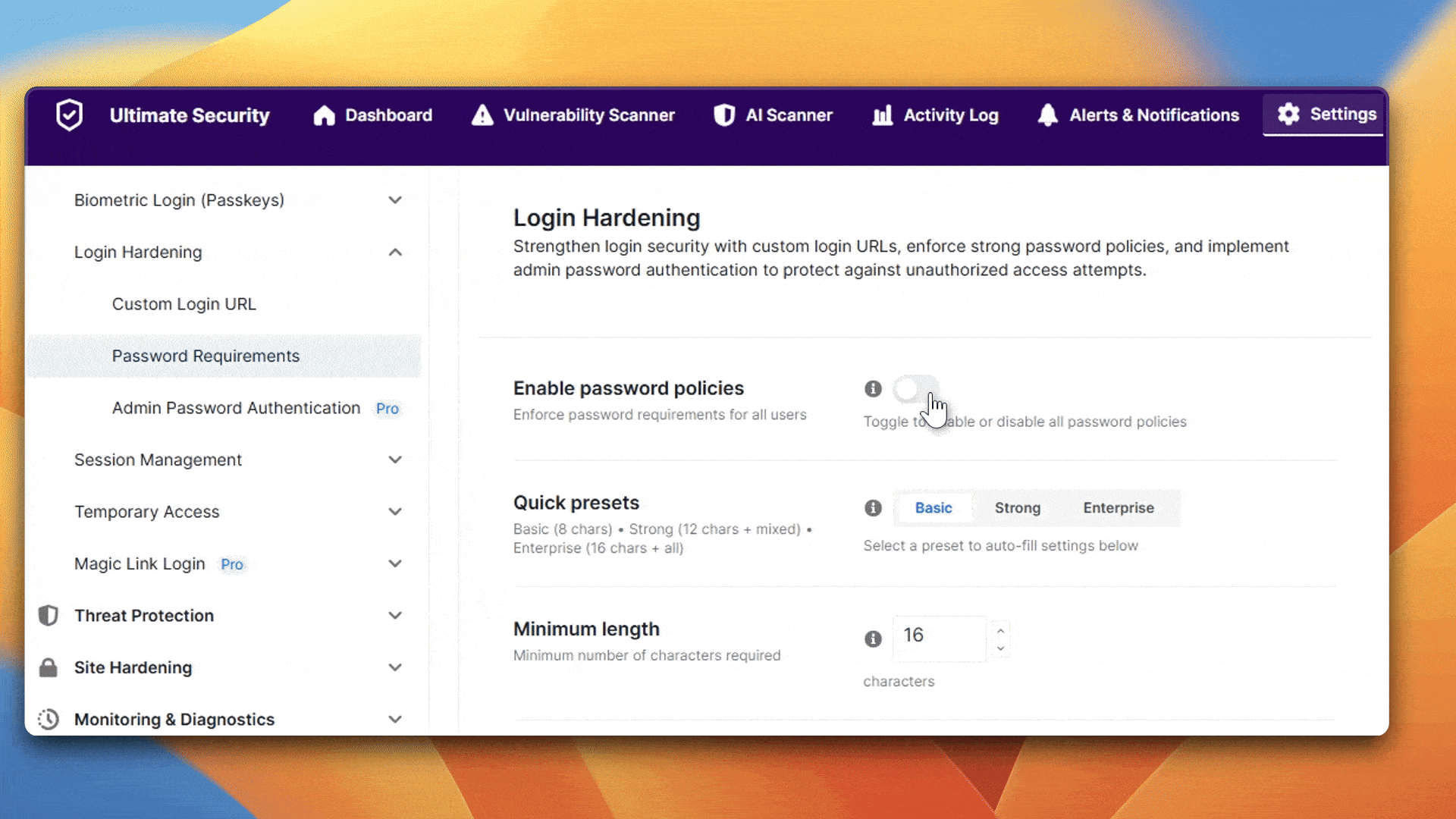1456x819 pixels.
Task: Click the Ultimate Security shield logo
Action: pyautogui.click(x=69, y=115)
